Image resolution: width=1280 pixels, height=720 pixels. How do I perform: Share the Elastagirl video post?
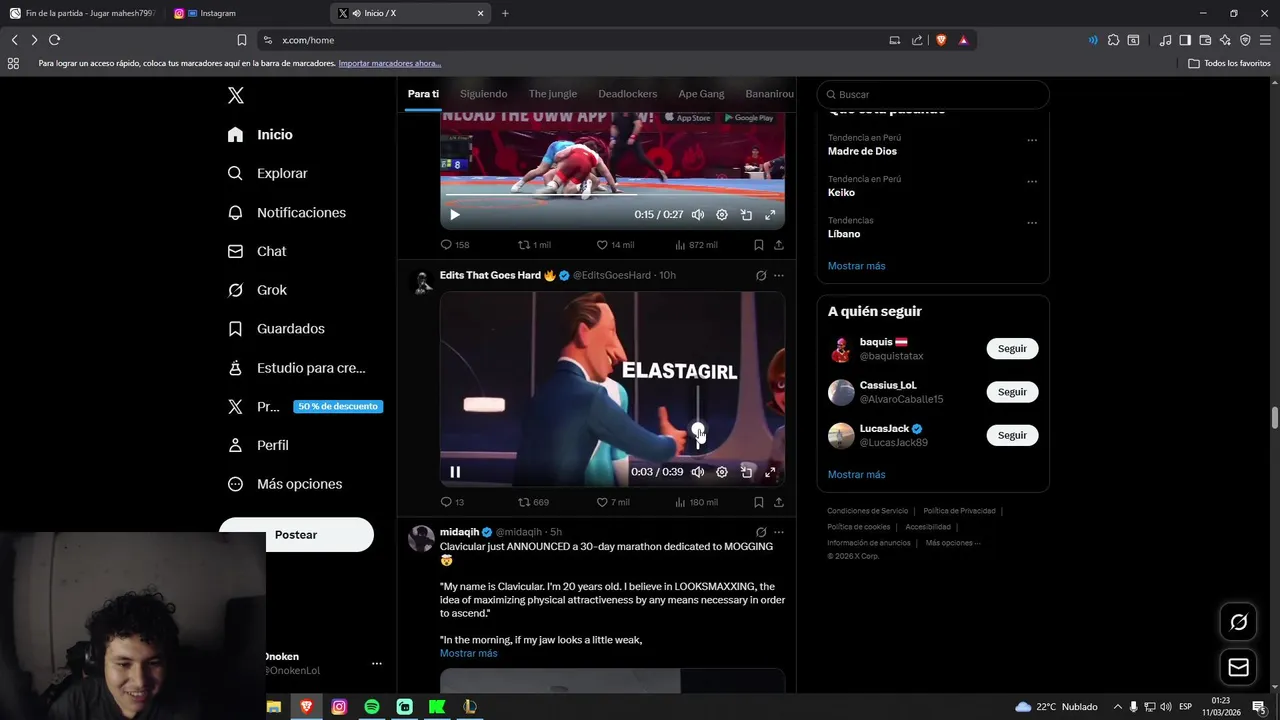779,502
